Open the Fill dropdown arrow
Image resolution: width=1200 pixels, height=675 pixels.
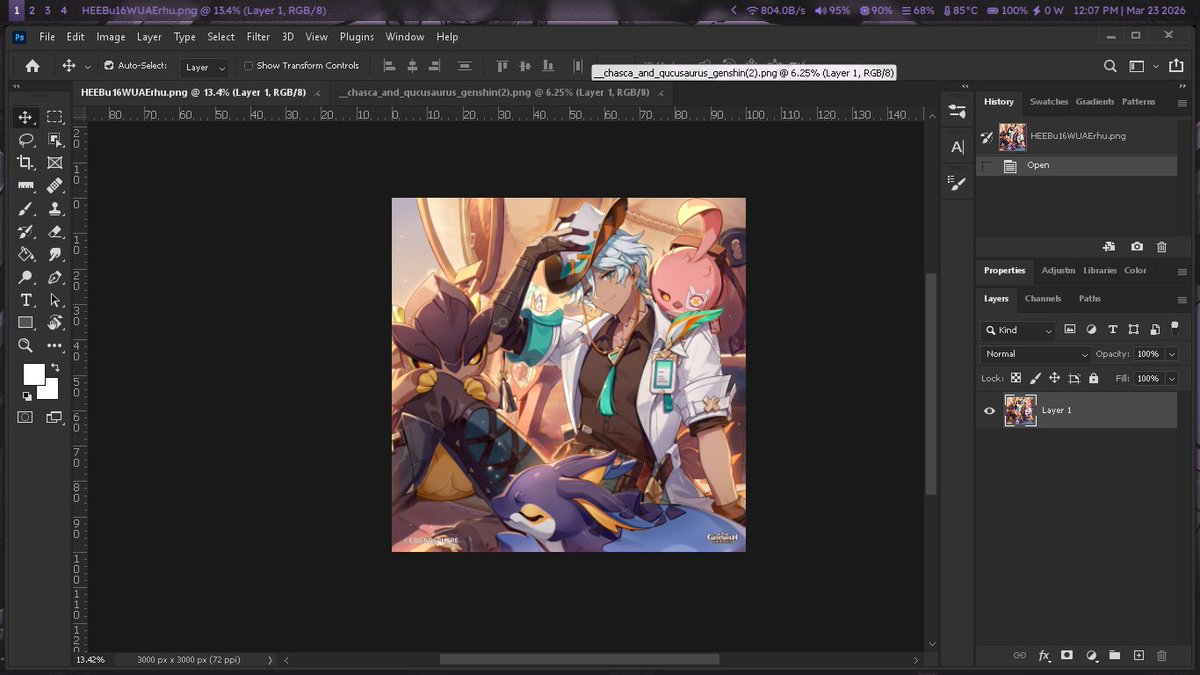1172,379
